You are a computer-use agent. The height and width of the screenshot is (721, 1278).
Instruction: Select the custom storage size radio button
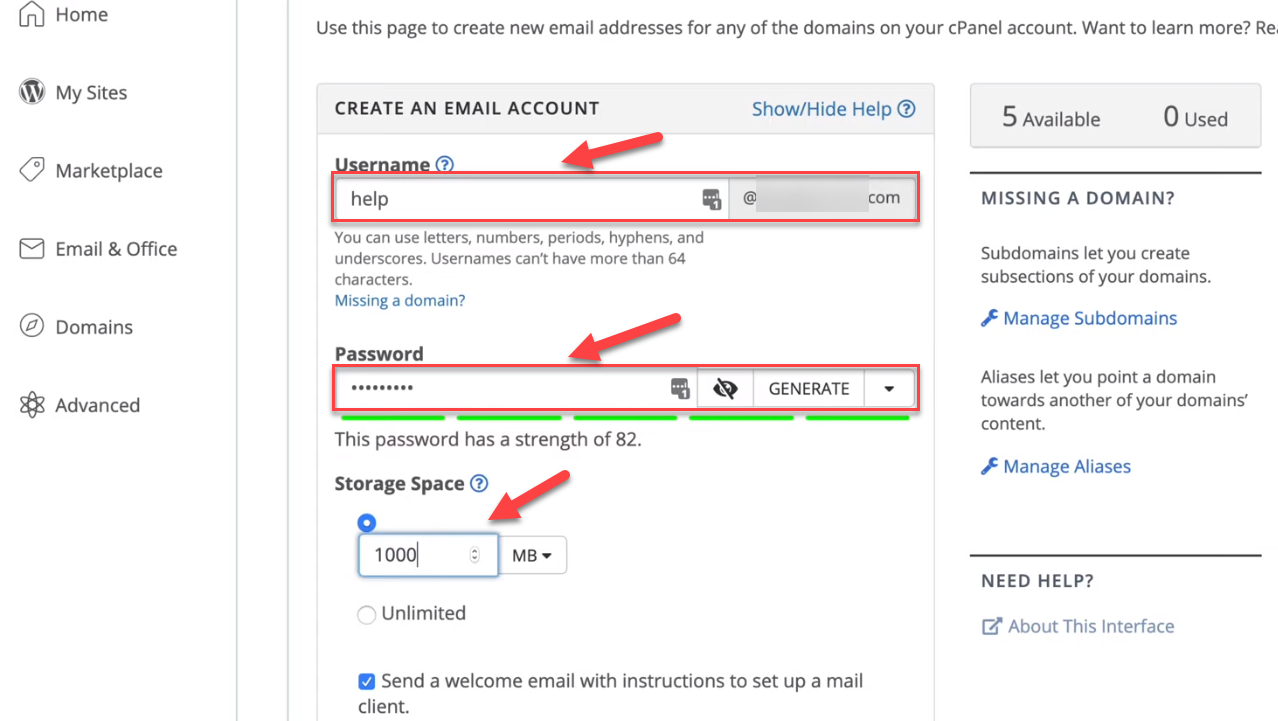[x=367, y=523]
